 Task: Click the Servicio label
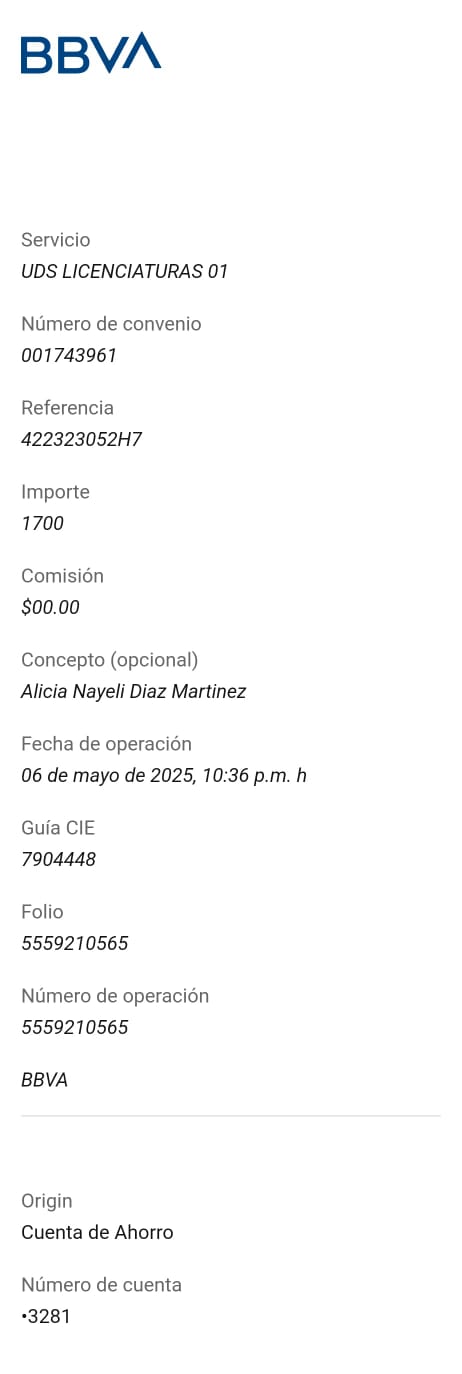(x=56, y=240)
